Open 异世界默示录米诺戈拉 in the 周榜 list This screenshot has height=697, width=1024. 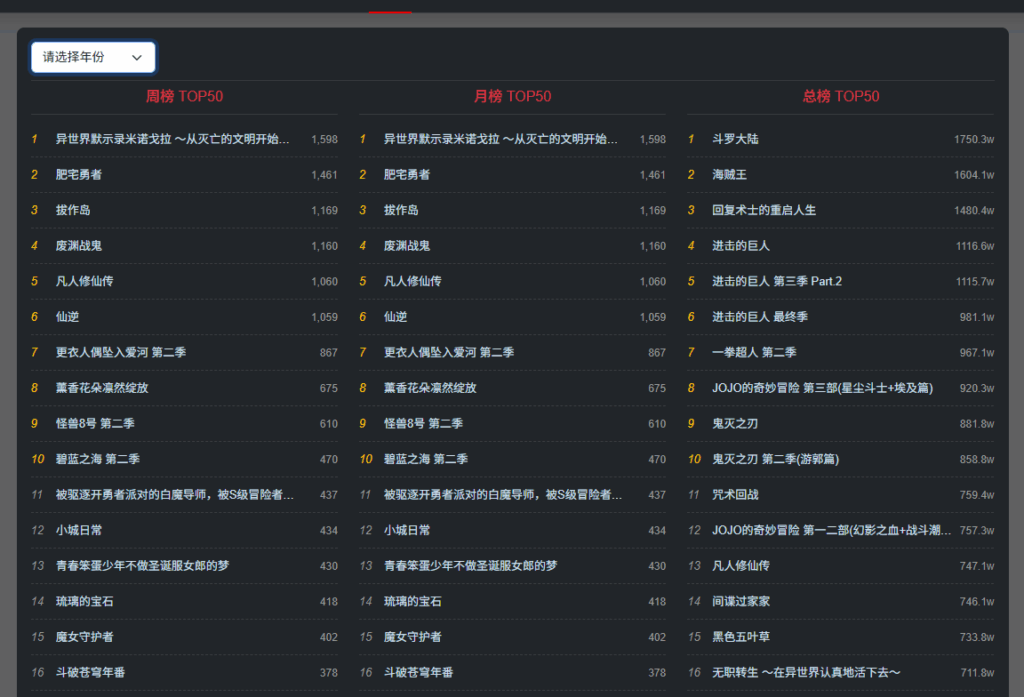(172, 139)
